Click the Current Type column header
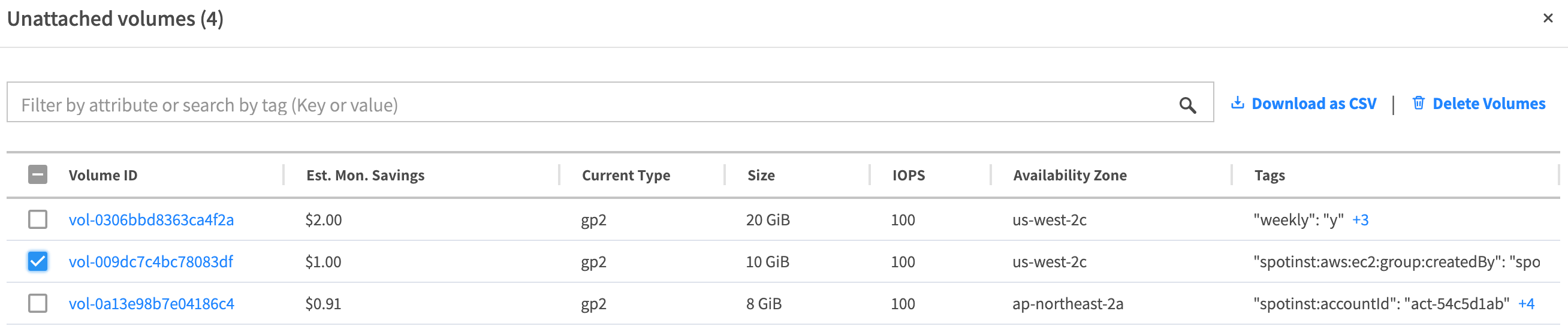The image size is (1568, 326). 626,175
